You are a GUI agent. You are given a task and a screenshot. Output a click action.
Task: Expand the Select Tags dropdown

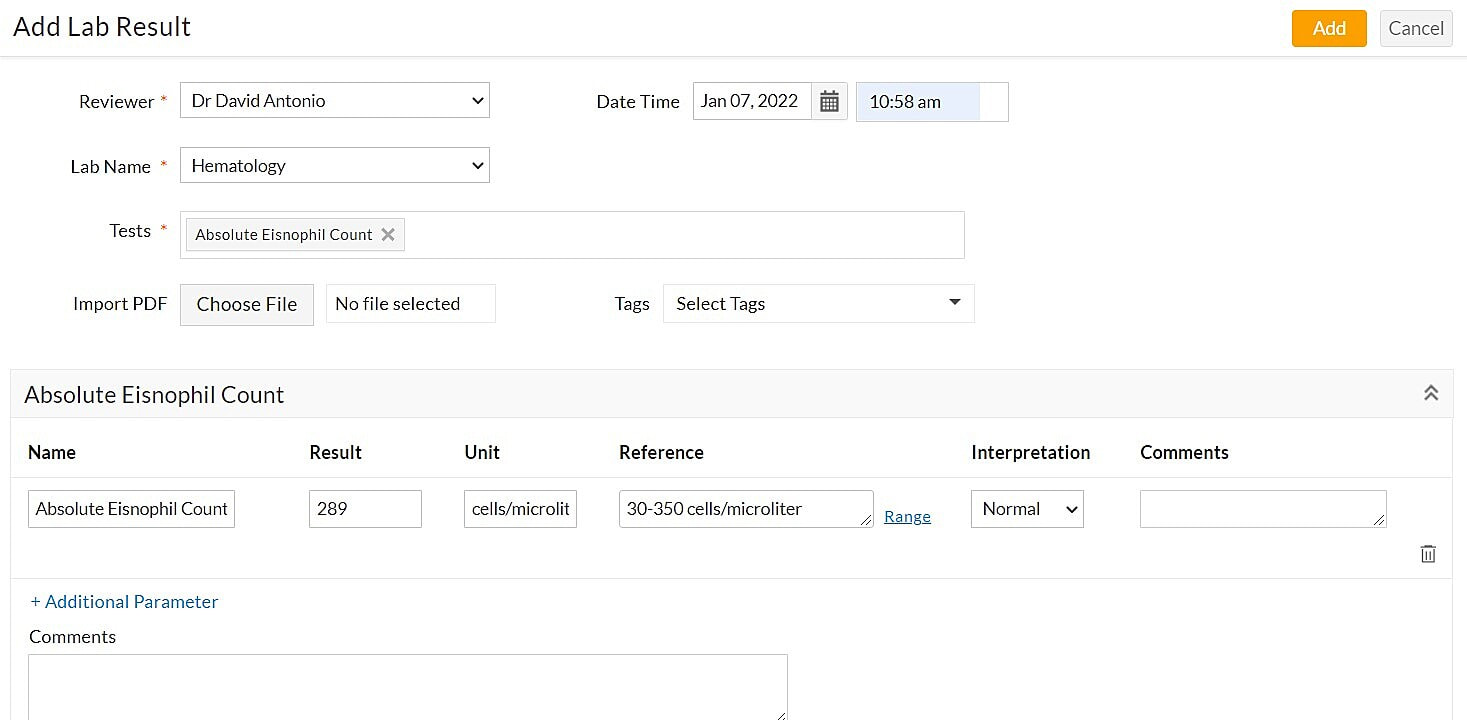(818, 304)
